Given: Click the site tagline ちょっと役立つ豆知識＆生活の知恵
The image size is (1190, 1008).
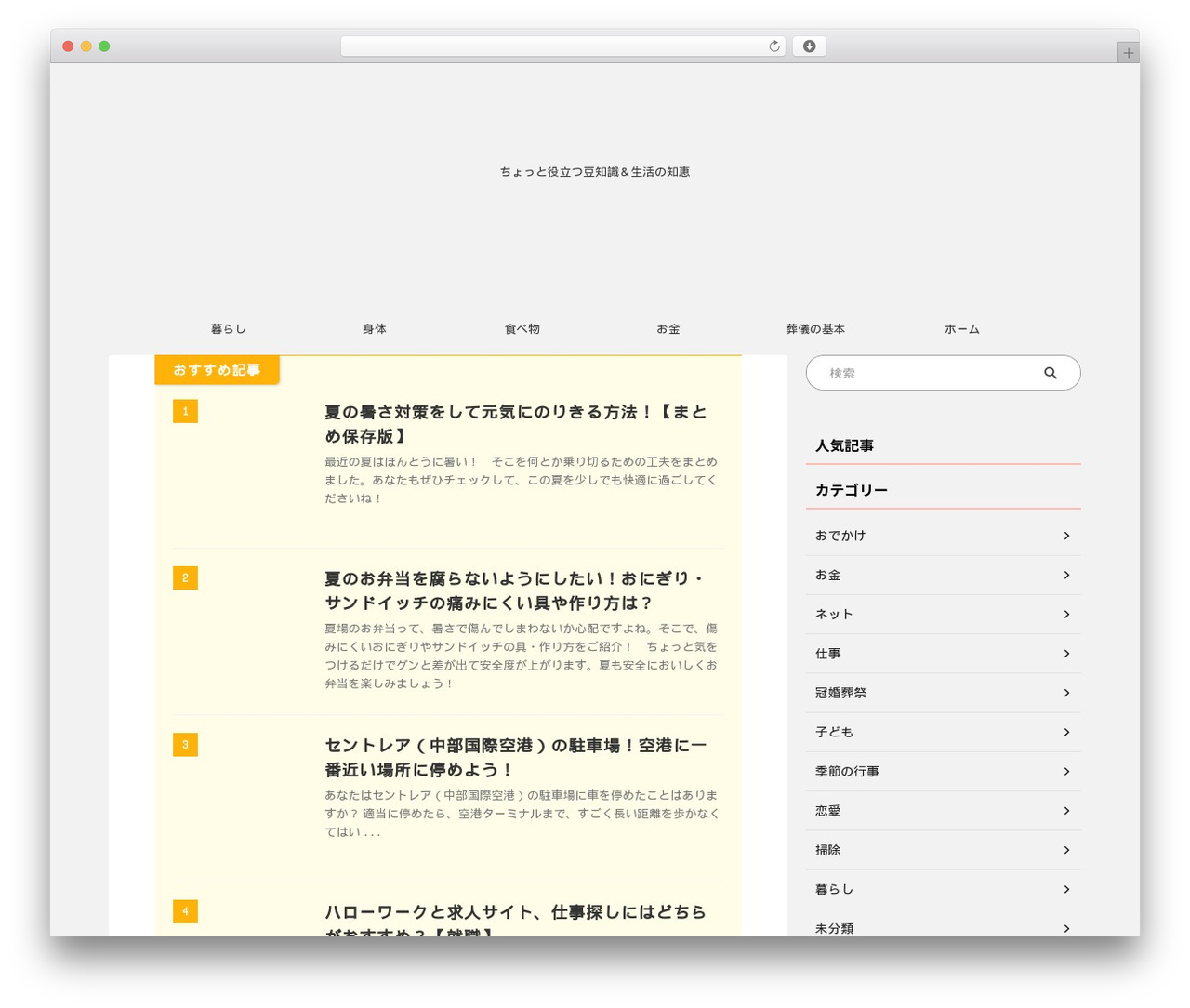Looking at the screenshot, I should coord(595,172).
